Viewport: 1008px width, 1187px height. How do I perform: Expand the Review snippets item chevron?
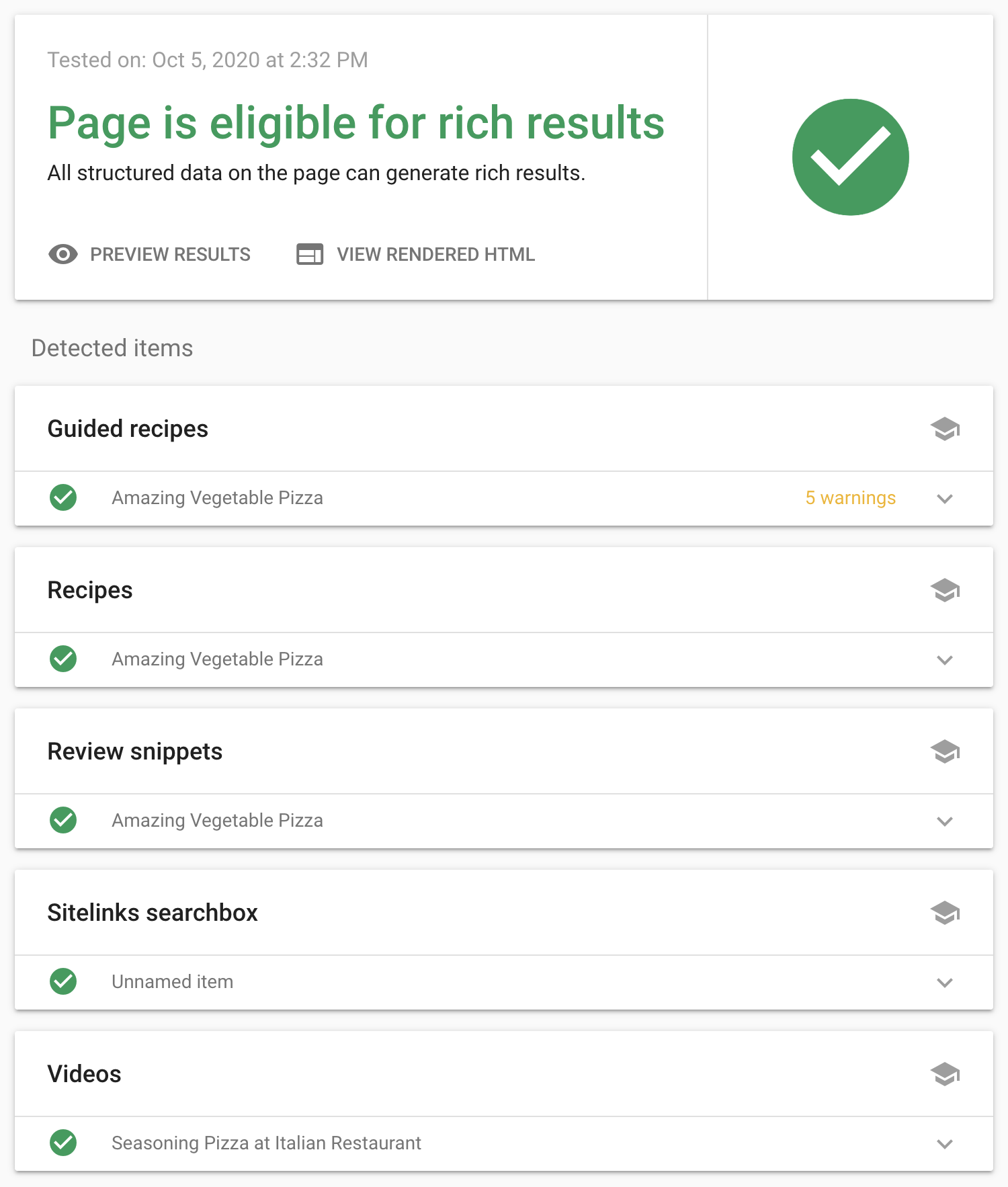(x=945, y=821)
